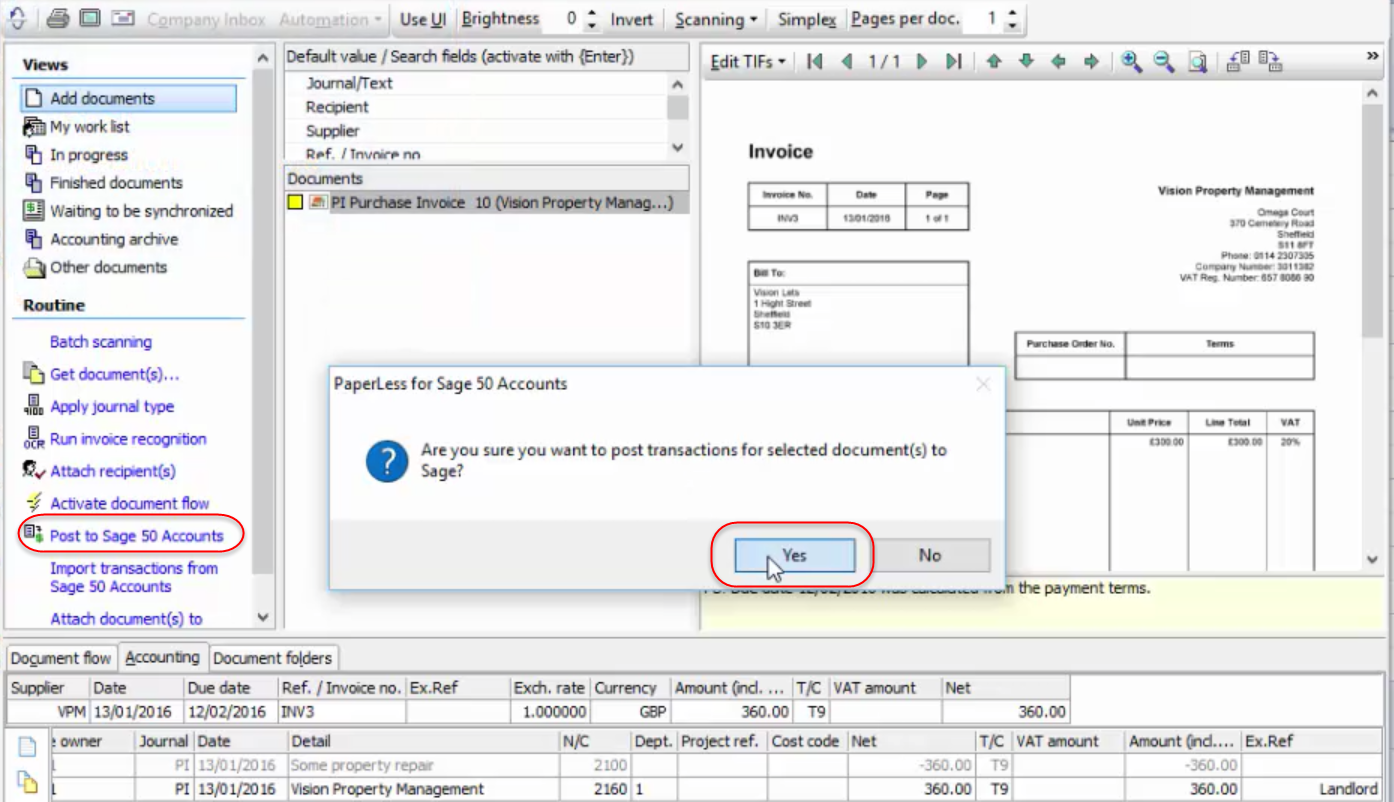Decrease Pages per doc. with down arrow
The width and height of the screenshot is (1394, 802).
pyautogui.click(x=1012, y=25)
